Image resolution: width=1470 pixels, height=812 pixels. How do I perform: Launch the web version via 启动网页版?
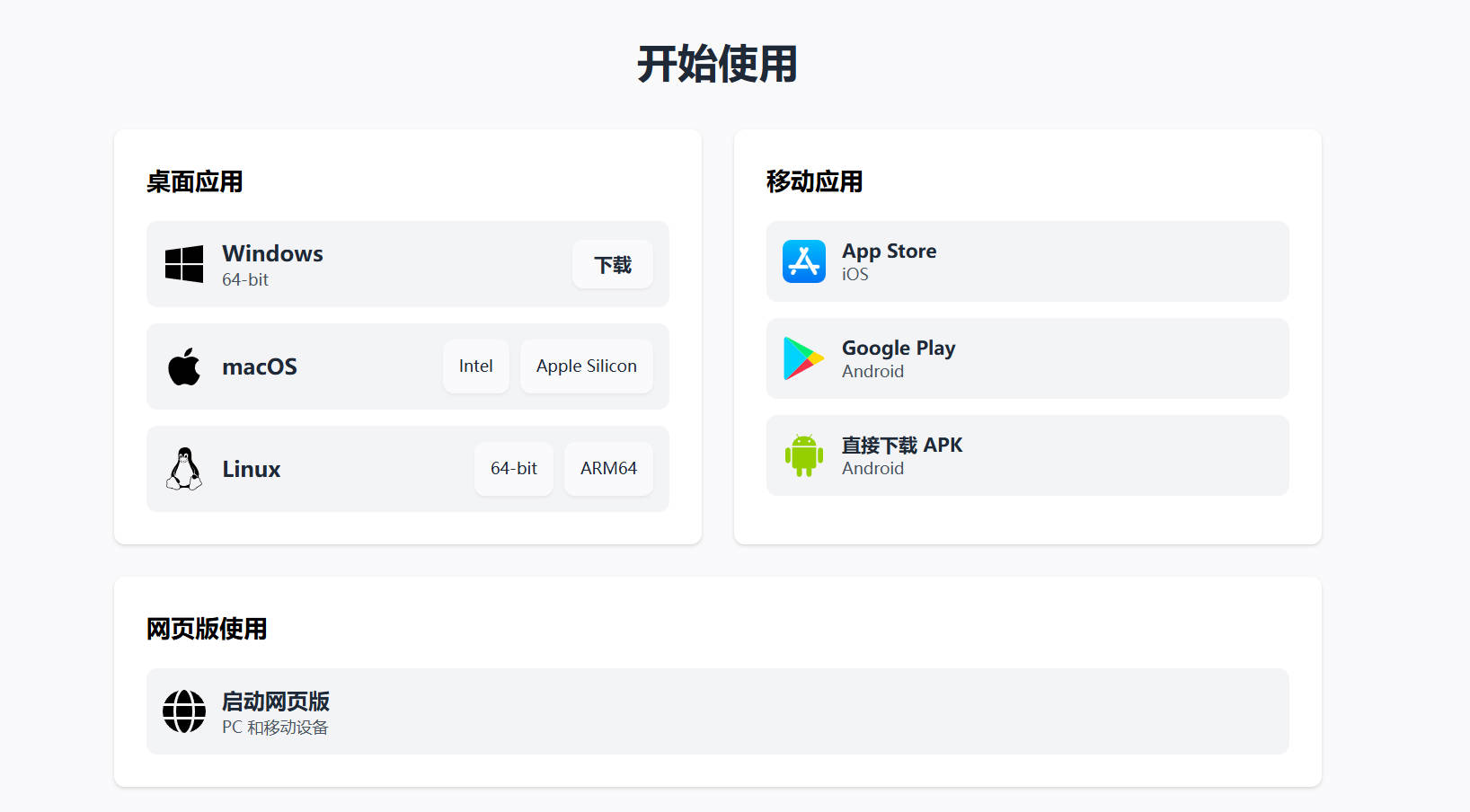718,711
